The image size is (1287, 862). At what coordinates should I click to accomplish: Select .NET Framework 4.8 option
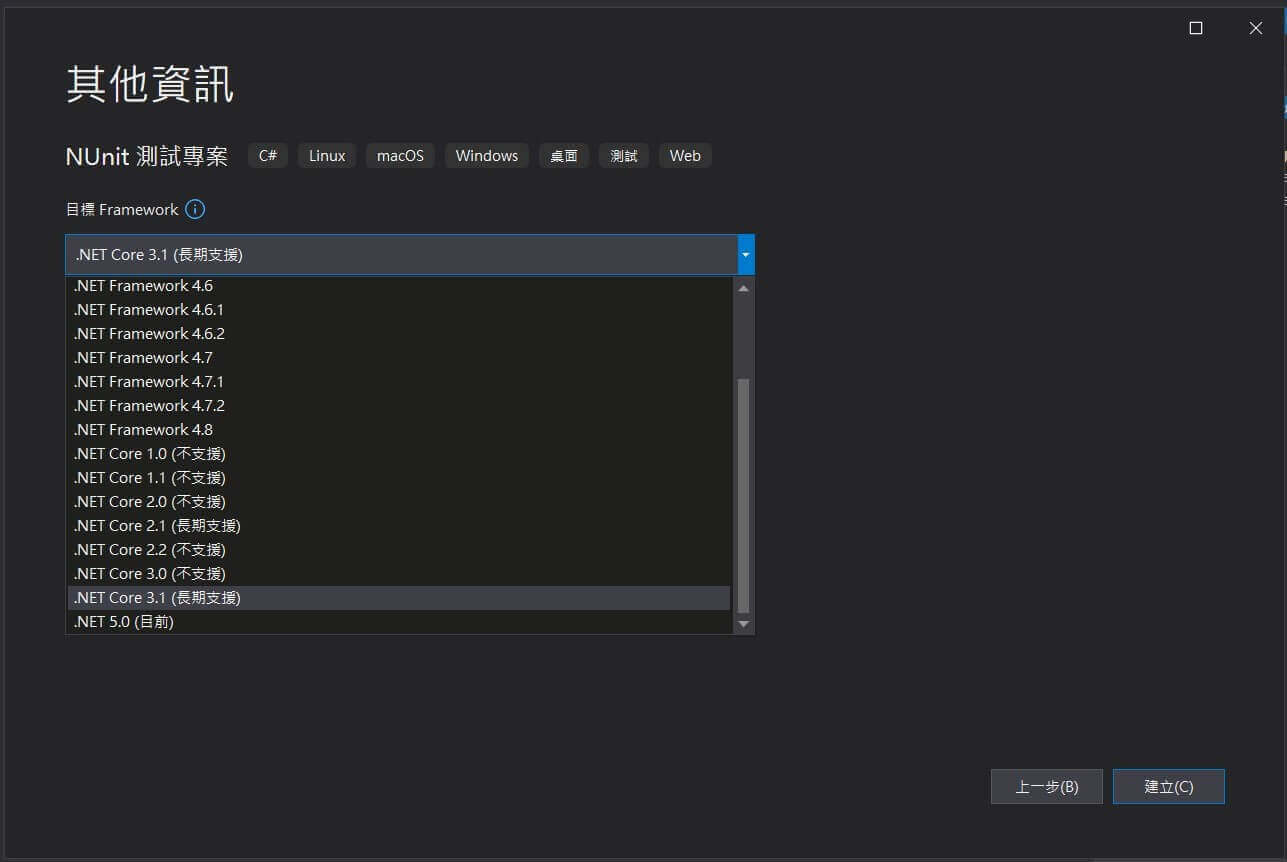tap(399, 430)
